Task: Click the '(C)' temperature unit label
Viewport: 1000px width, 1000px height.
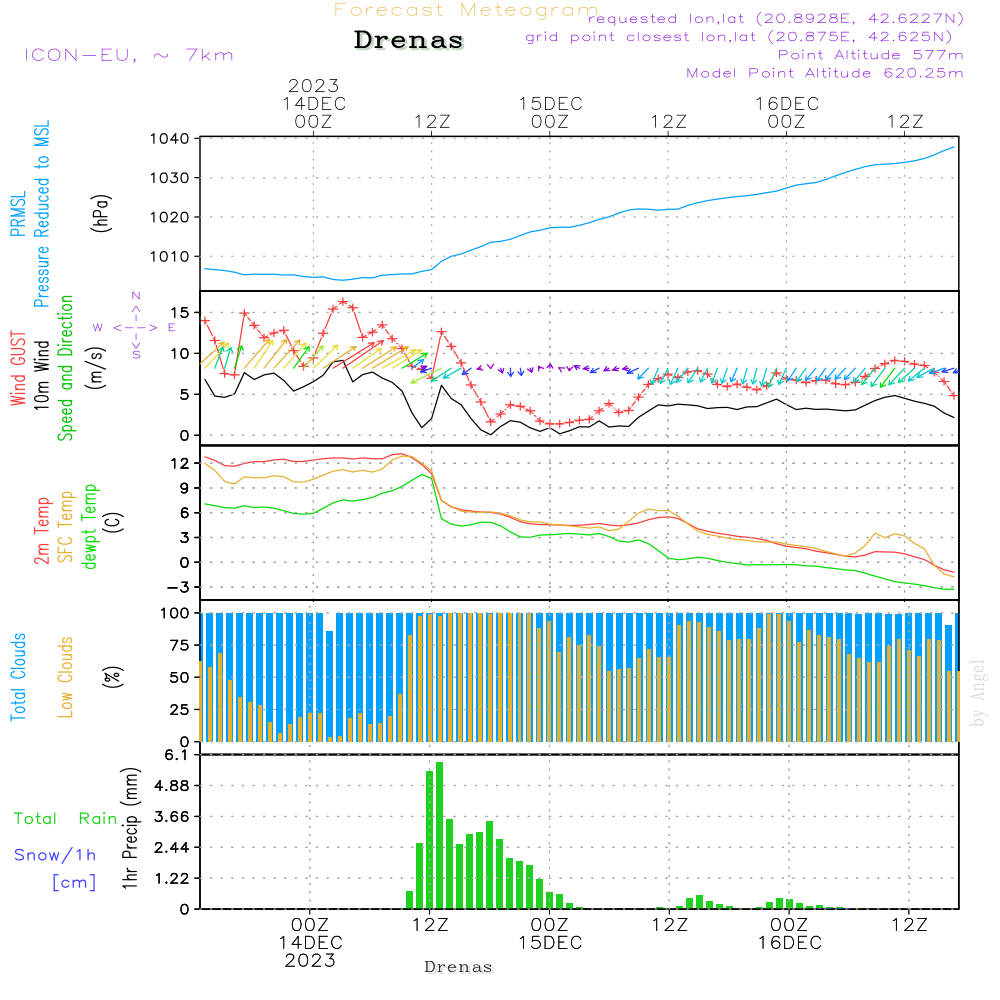Action: 114,523
